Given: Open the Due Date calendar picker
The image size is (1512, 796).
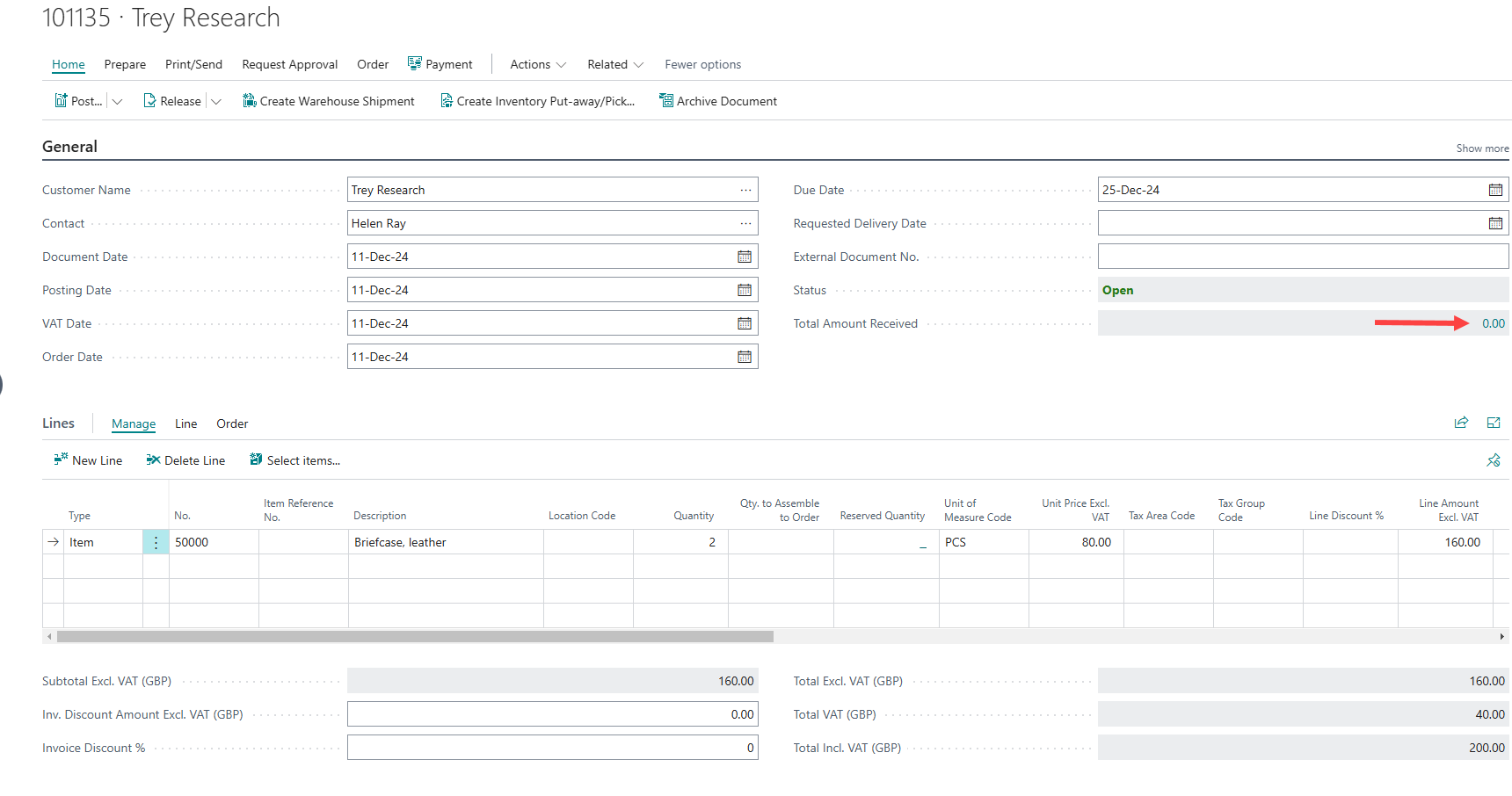Looking at the screenshot, I should pyautogui.click(x=1494, y=190).
